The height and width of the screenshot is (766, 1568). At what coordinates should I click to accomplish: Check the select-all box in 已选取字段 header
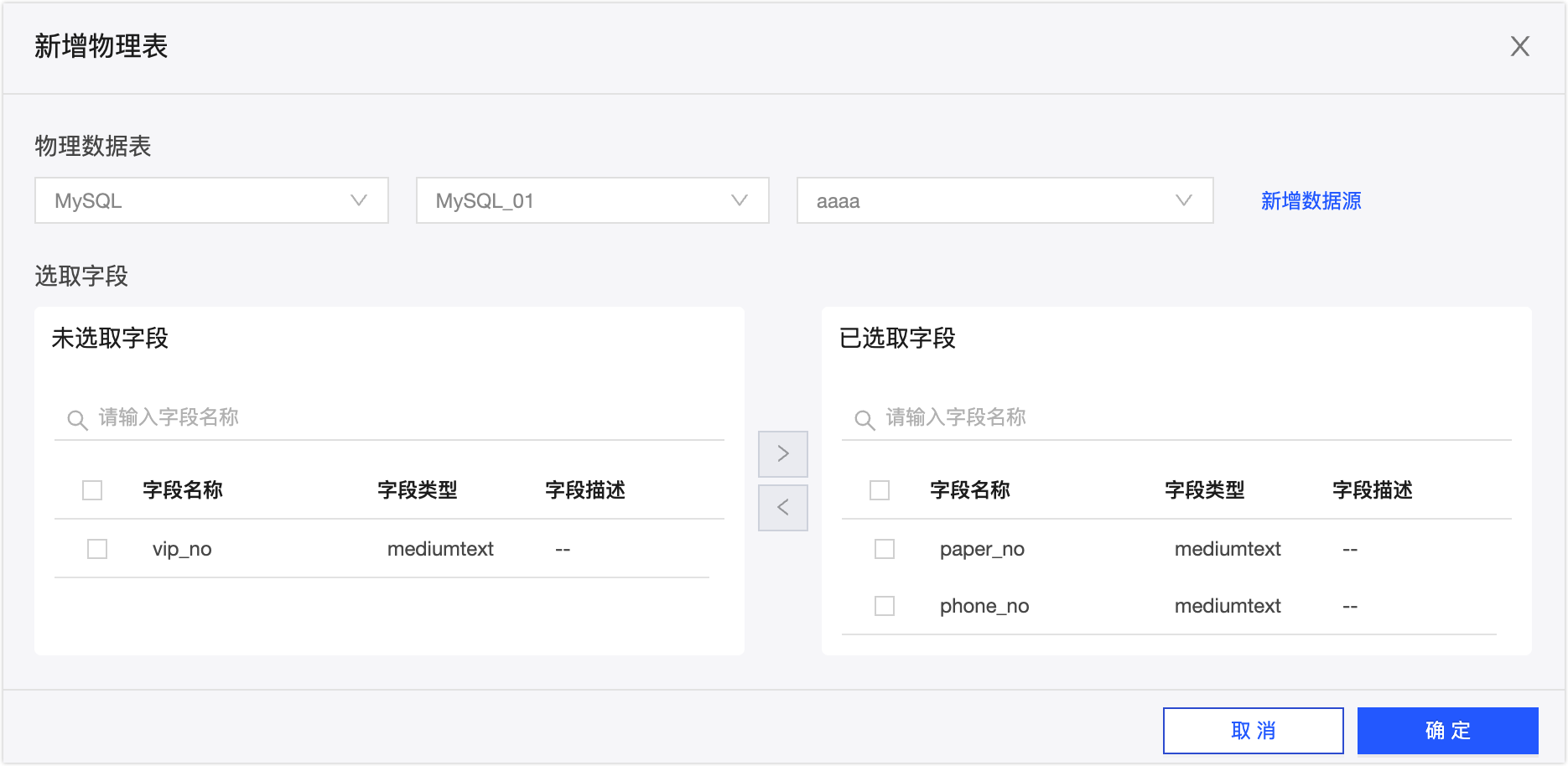(x=880, y=490)
